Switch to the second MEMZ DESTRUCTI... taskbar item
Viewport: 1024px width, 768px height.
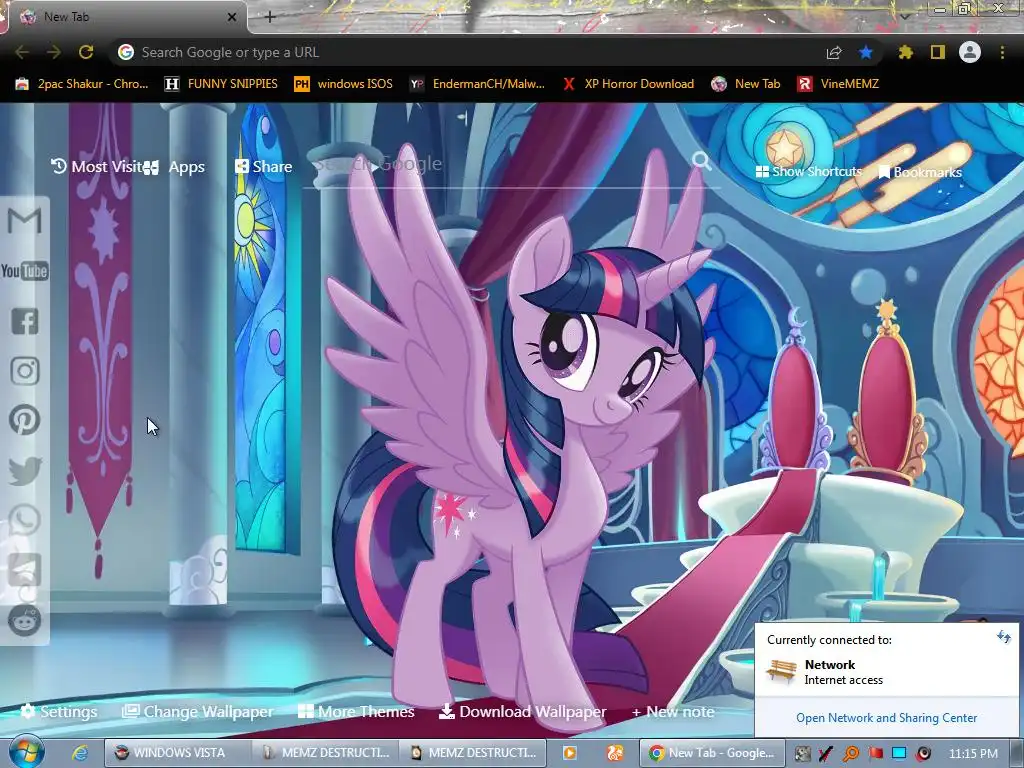point(473,753)
